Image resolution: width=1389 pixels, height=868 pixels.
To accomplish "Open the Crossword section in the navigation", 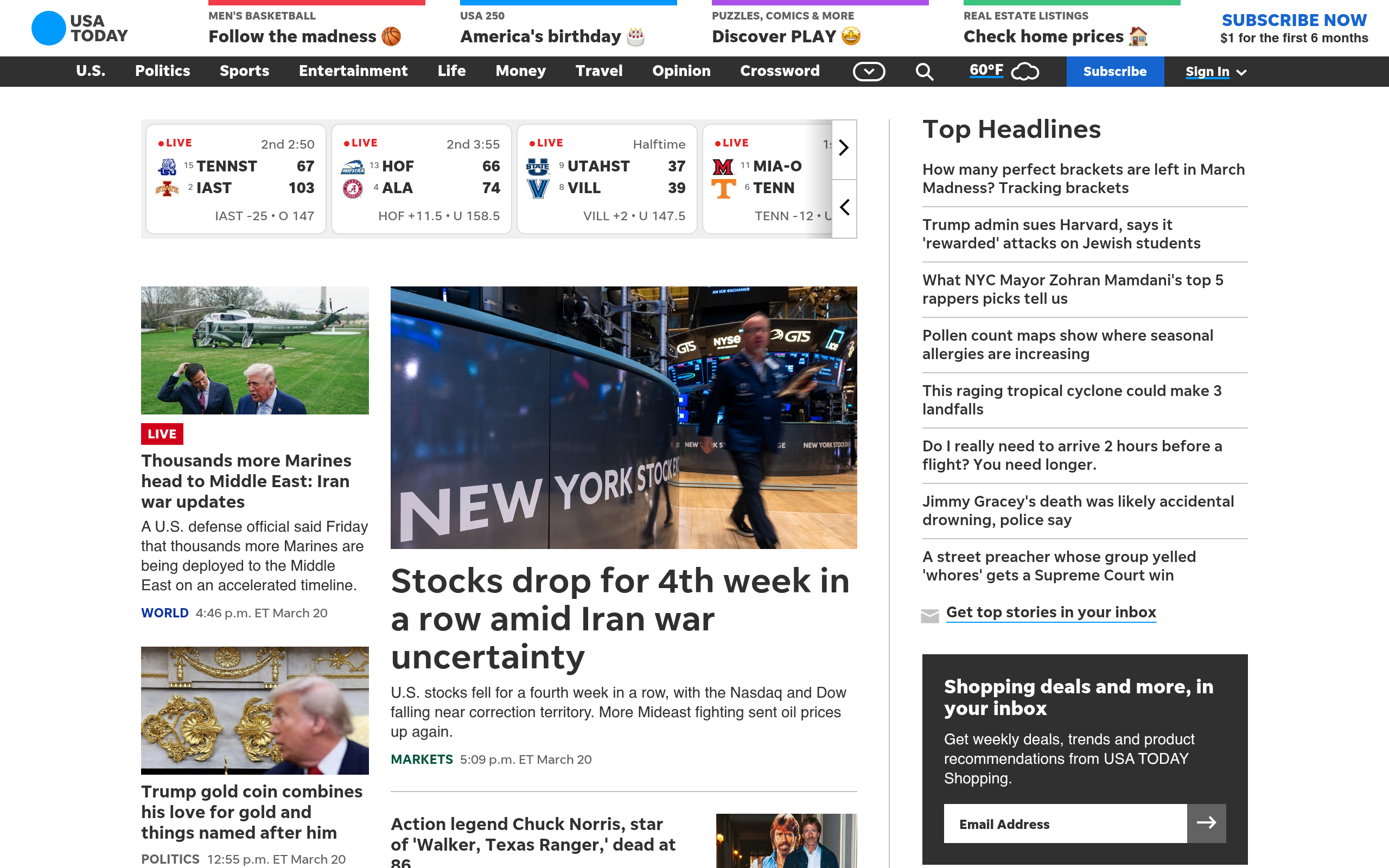I will pos(780,71).
